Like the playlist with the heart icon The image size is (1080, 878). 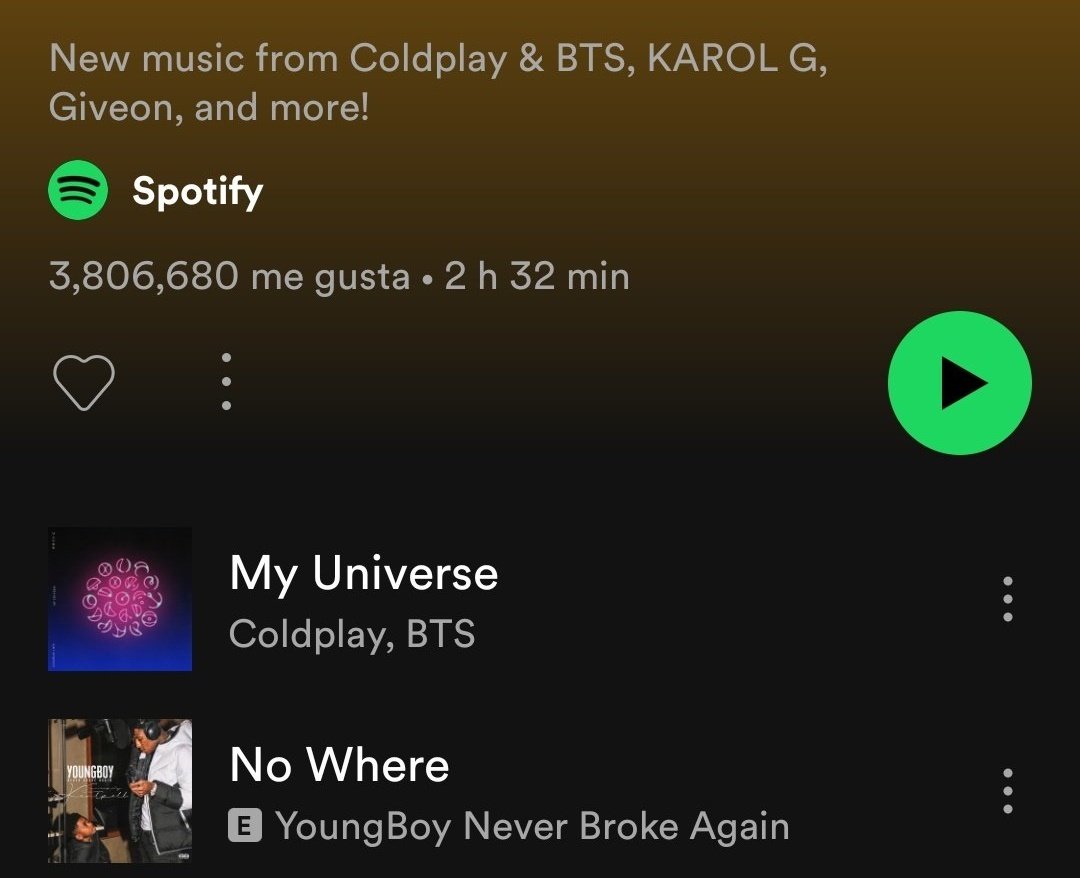[84, 383]
